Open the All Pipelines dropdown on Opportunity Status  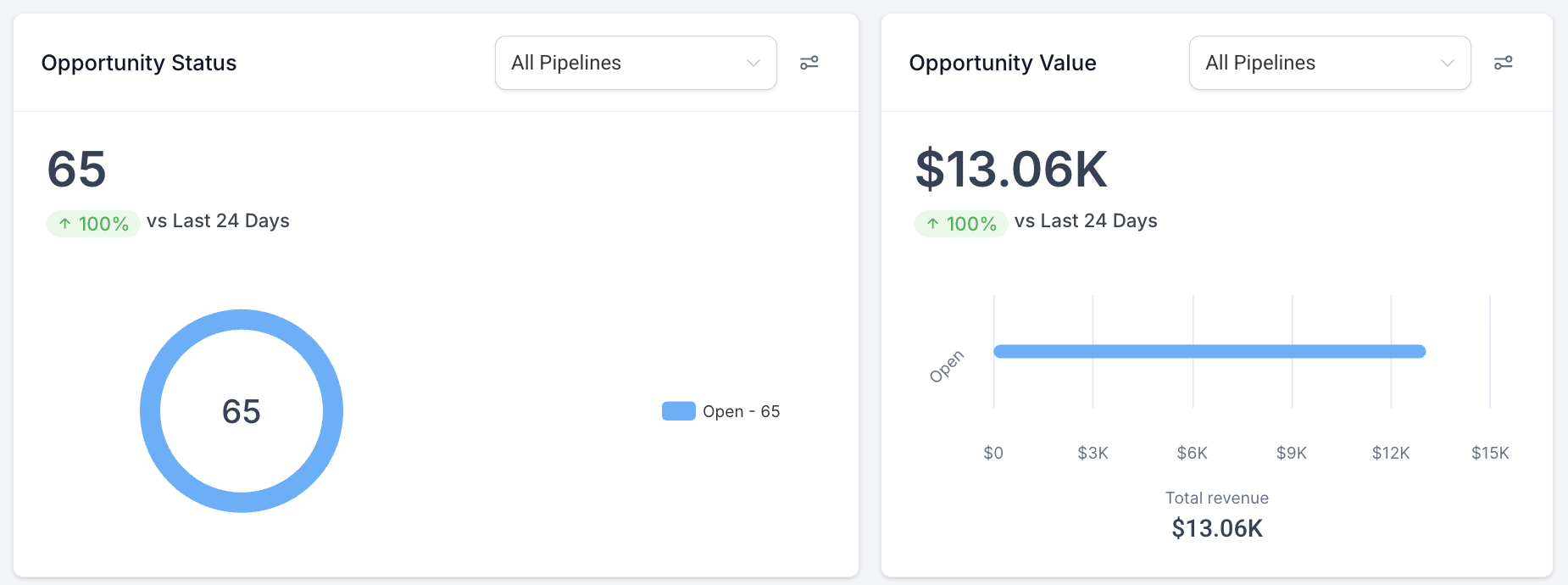click(x=636, y=63)
